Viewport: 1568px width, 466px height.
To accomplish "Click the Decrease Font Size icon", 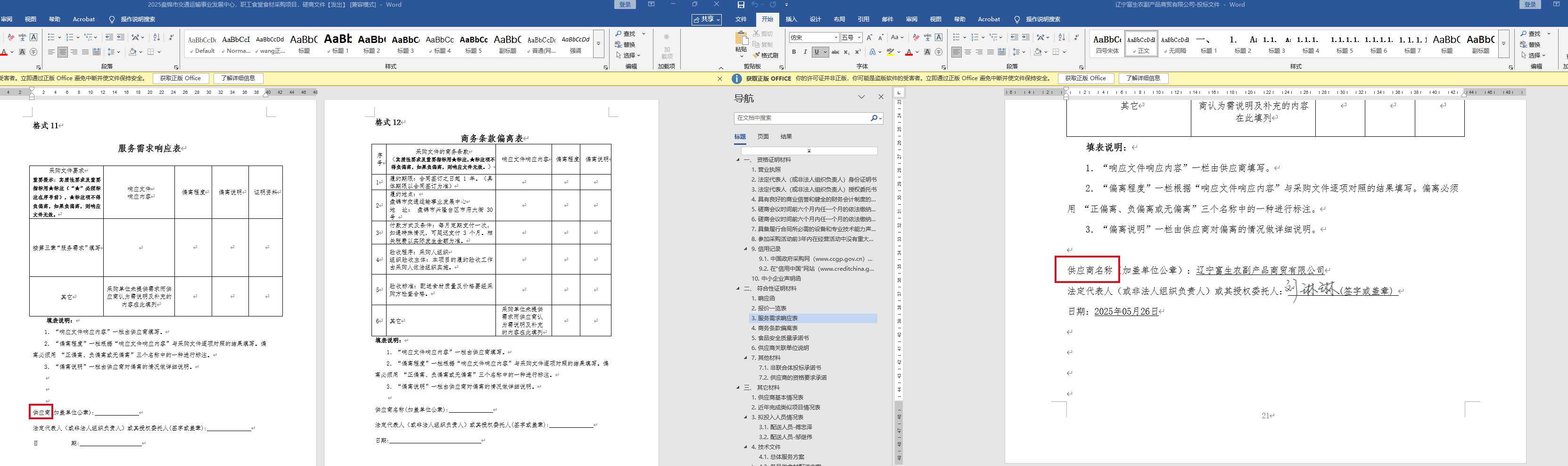I will [x=880, y=38].
